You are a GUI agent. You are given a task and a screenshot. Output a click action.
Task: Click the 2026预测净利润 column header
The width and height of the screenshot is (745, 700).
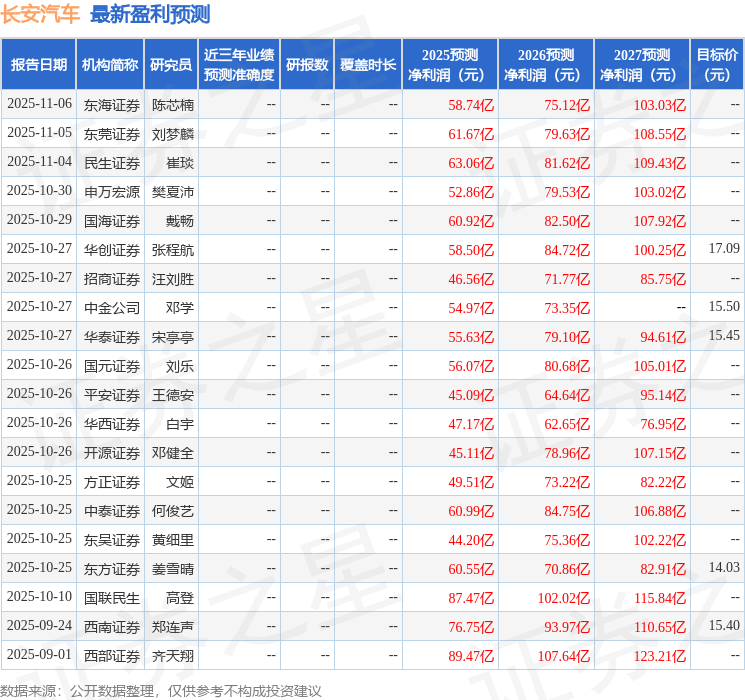coord(546,65)
